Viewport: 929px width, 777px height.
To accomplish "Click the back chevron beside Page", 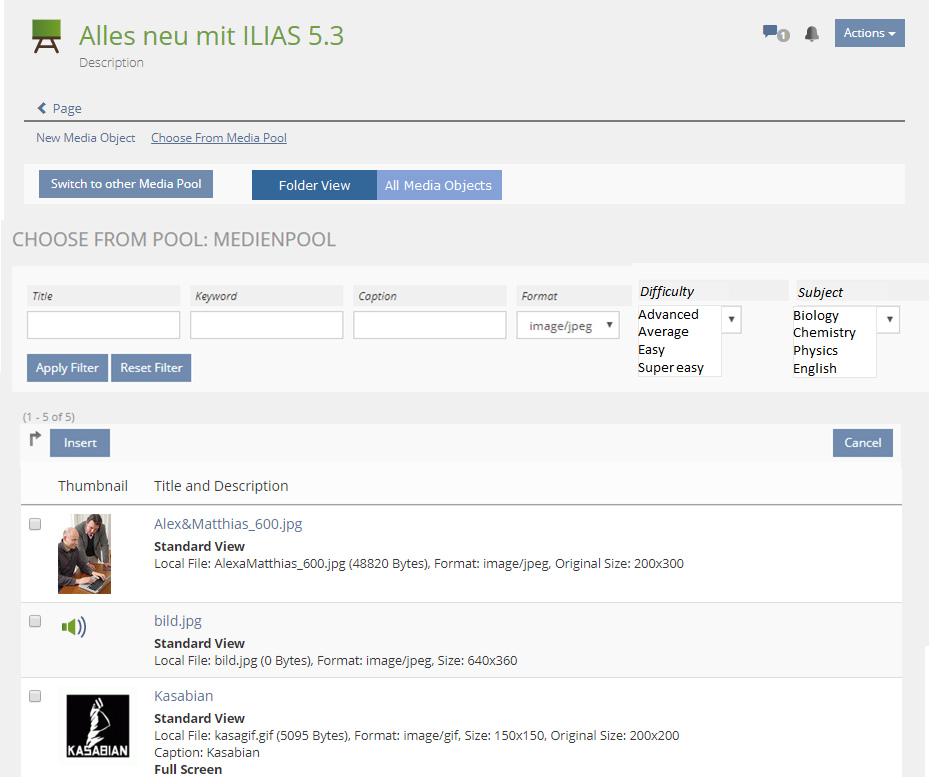I will (42, 108).
